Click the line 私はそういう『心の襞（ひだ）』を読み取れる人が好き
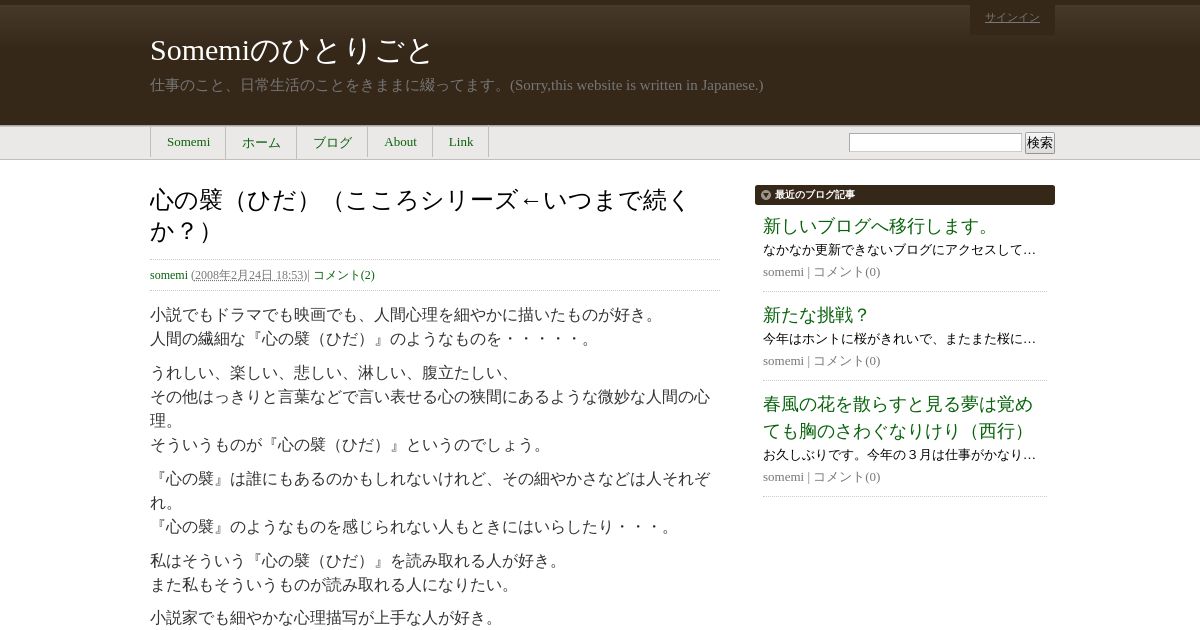 click(x=357, y=561)
